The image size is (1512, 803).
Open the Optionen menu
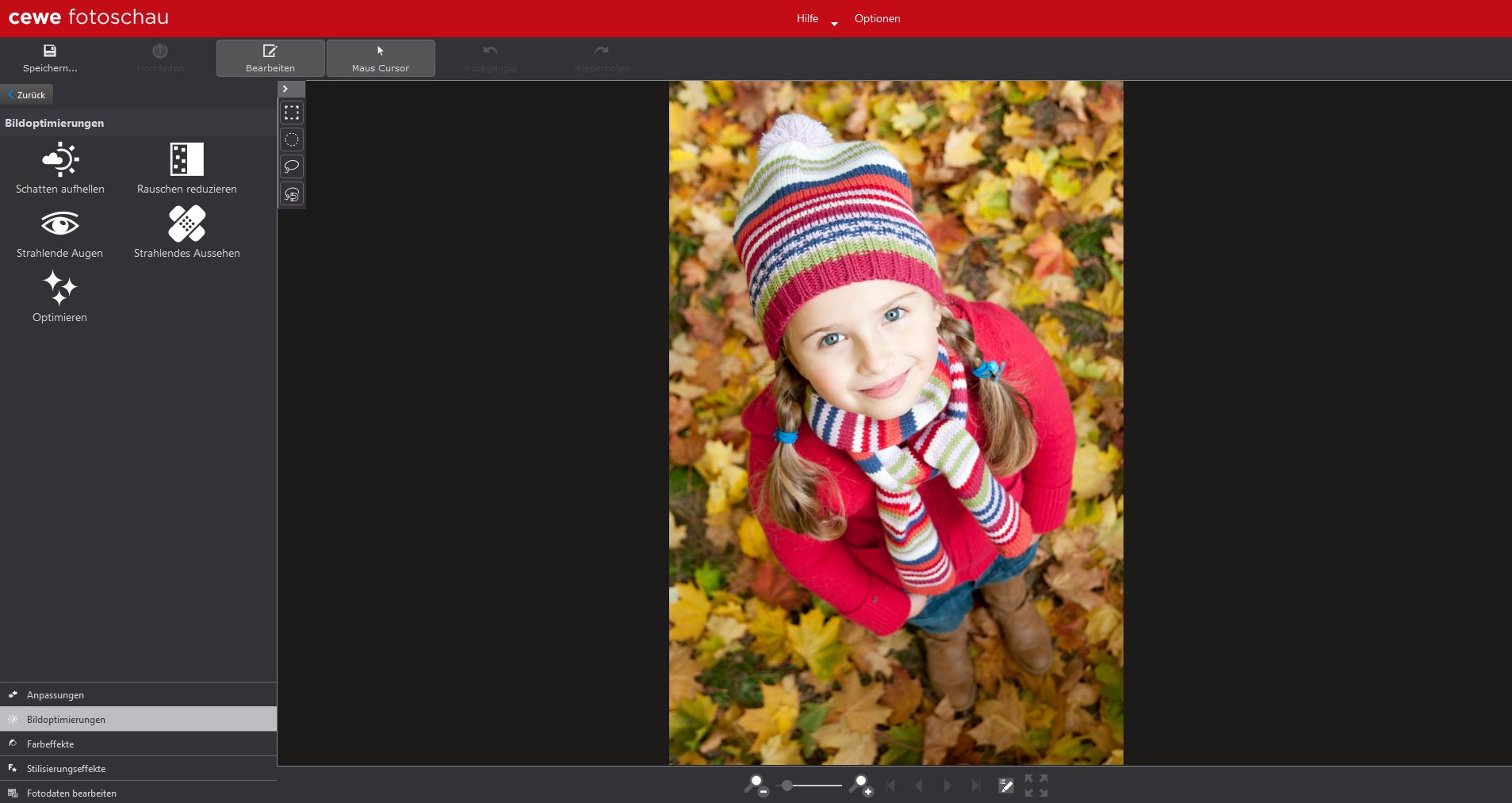coord(877,18)
